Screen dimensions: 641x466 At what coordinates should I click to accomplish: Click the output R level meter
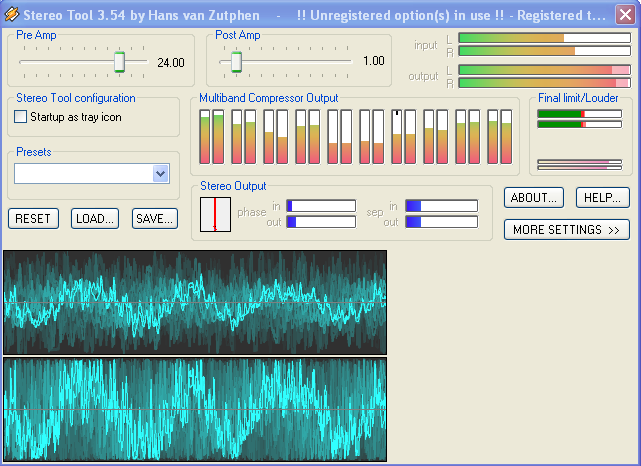[x=545, y=83]
